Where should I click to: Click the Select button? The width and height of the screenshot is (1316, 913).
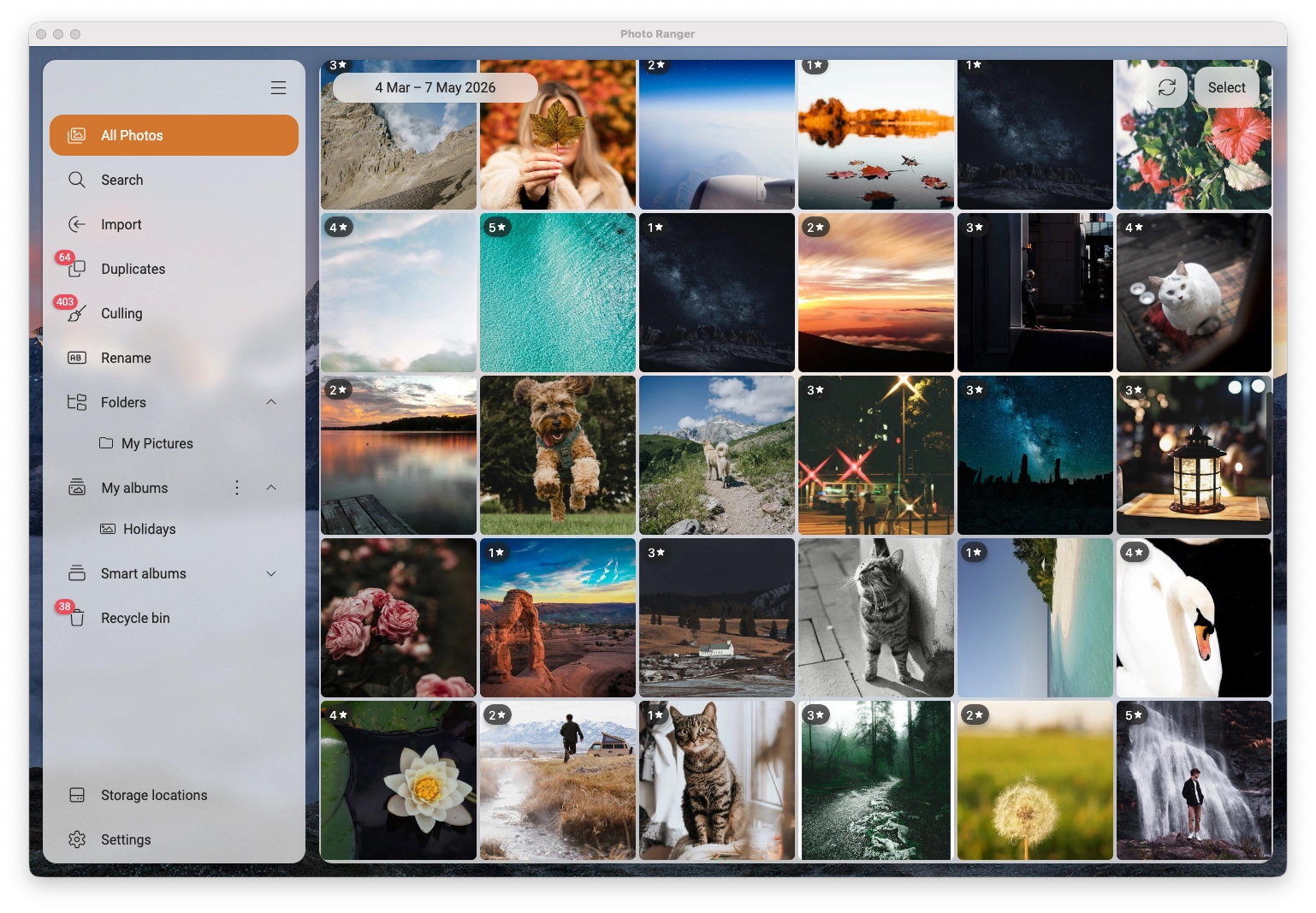(x=1226, y=87)
